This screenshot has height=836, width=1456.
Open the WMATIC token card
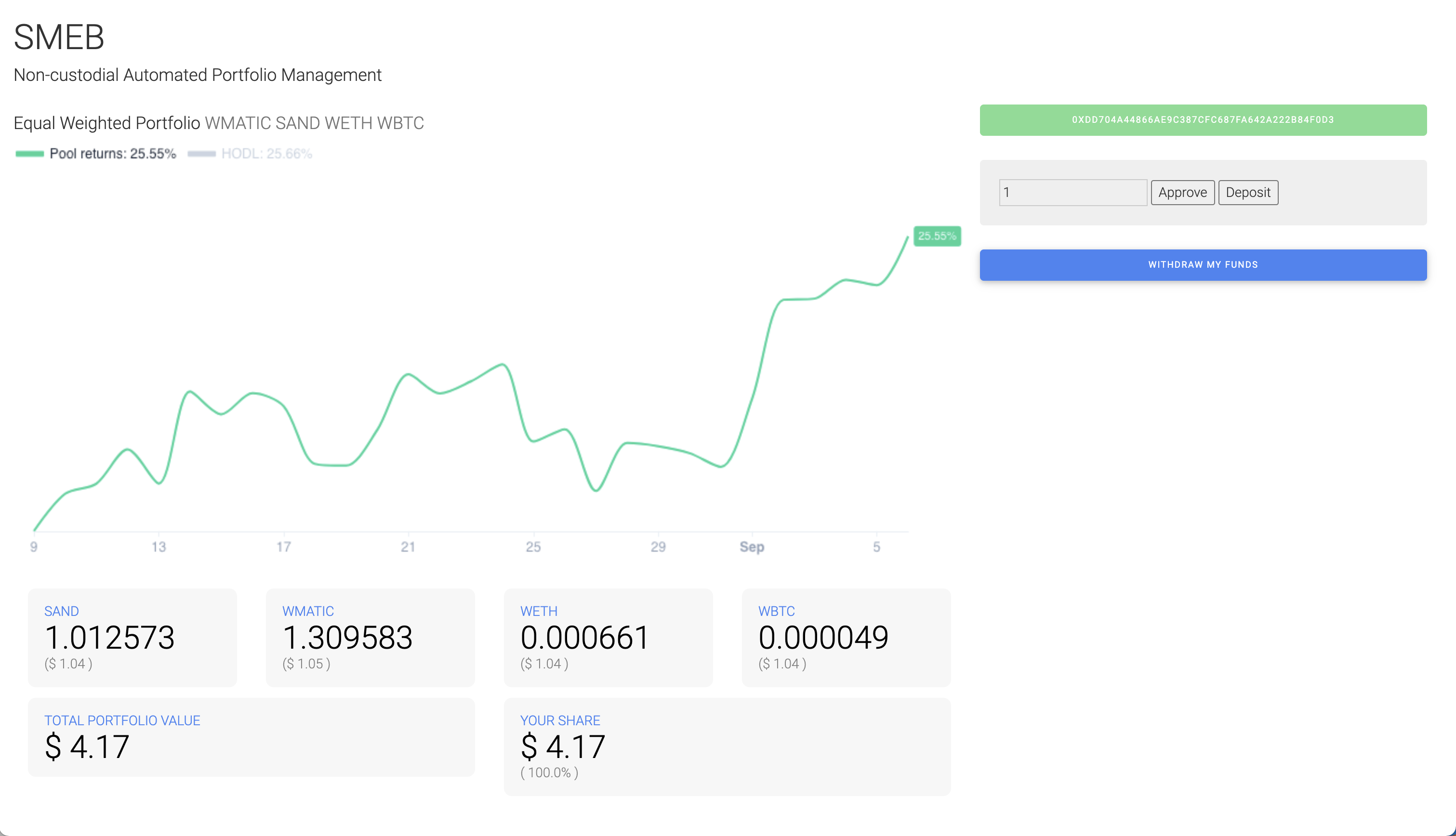pyautogui.click(x=370, y=637)
